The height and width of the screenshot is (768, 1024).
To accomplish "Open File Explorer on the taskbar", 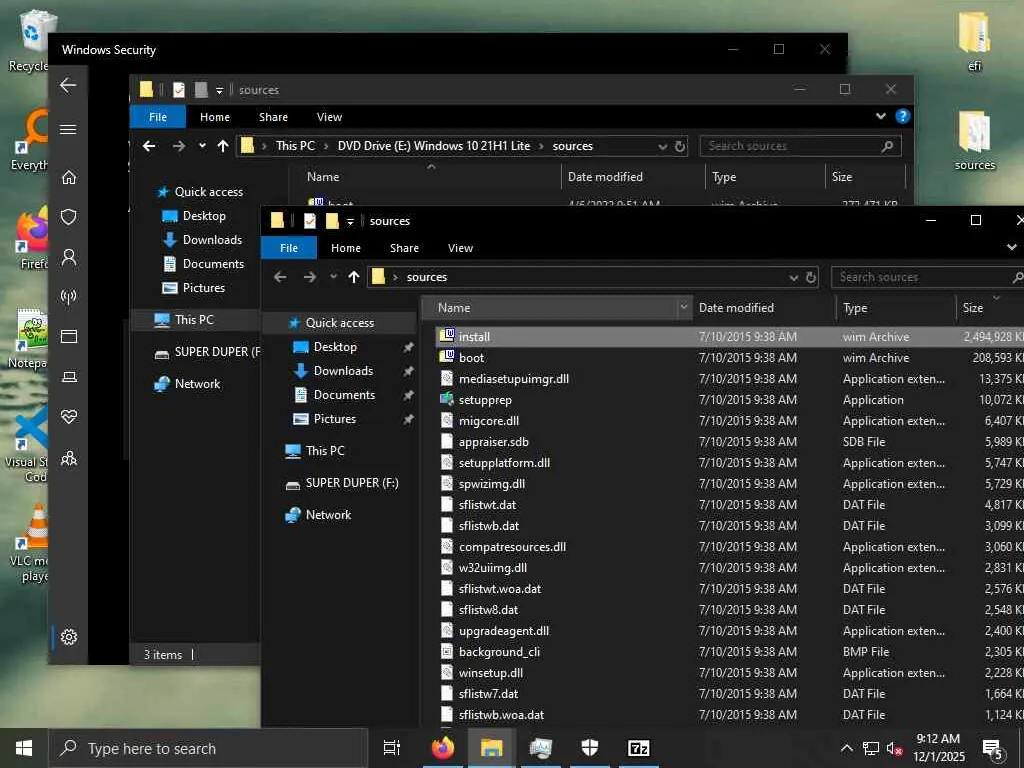I will coord(491,748).
